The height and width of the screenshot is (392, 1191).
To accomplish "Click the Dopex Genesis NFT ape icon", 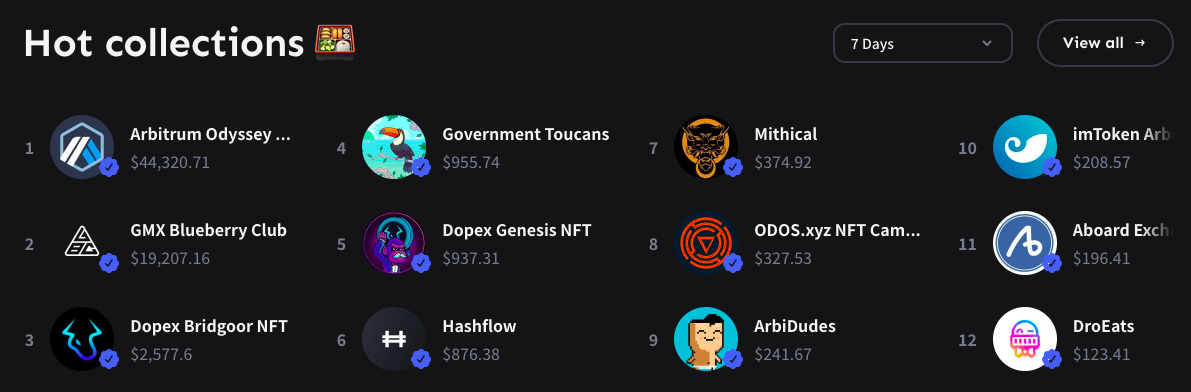I will click(x=394, y=243).
